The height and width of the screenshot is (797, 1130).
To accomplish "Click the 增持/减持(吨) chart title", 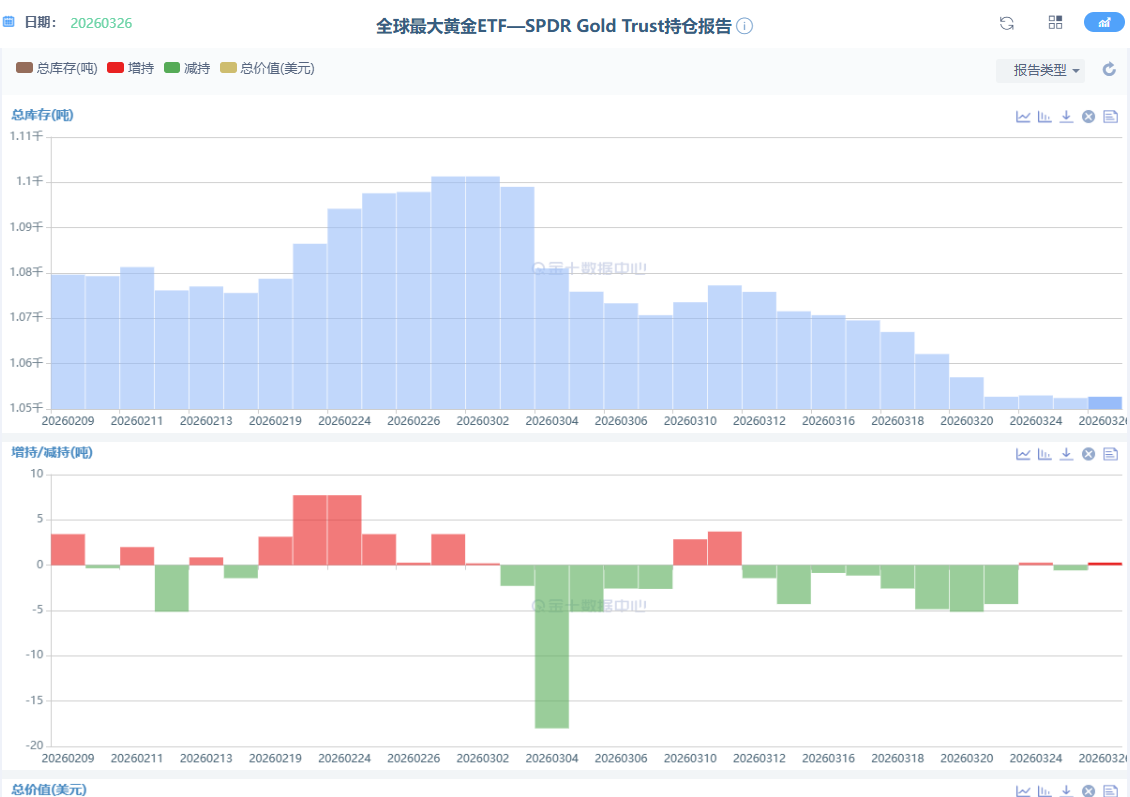I will pos(52,452).
